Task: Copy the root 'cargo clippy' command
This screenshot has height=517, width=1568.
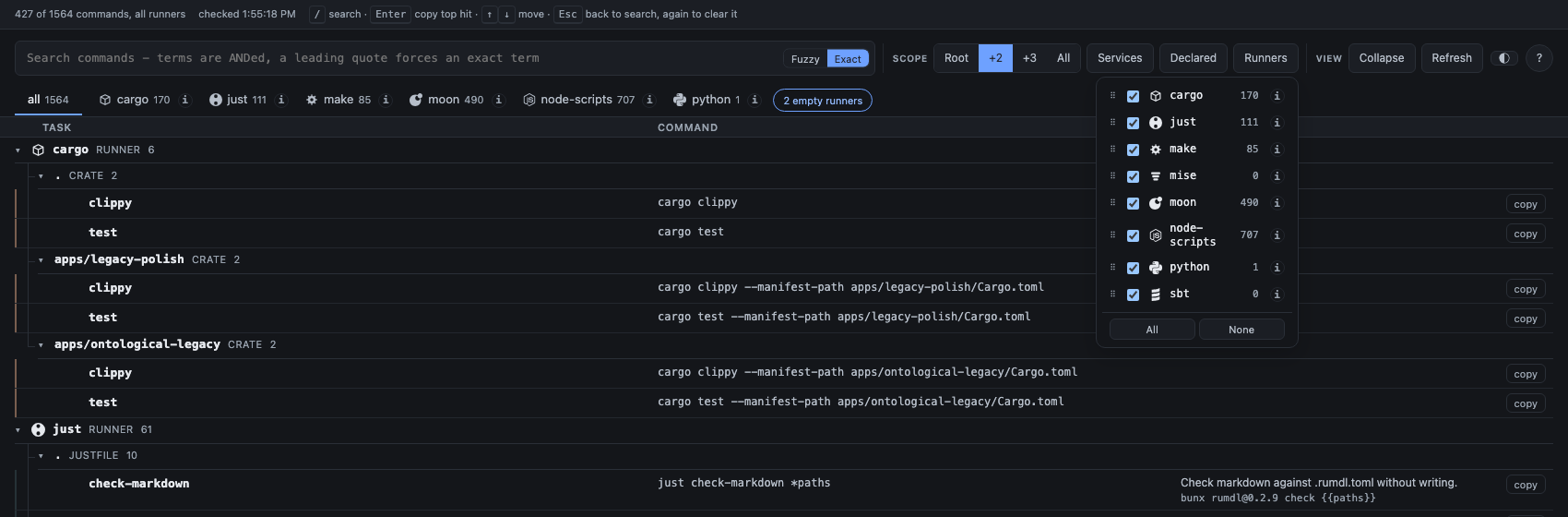Action: 1526,204
